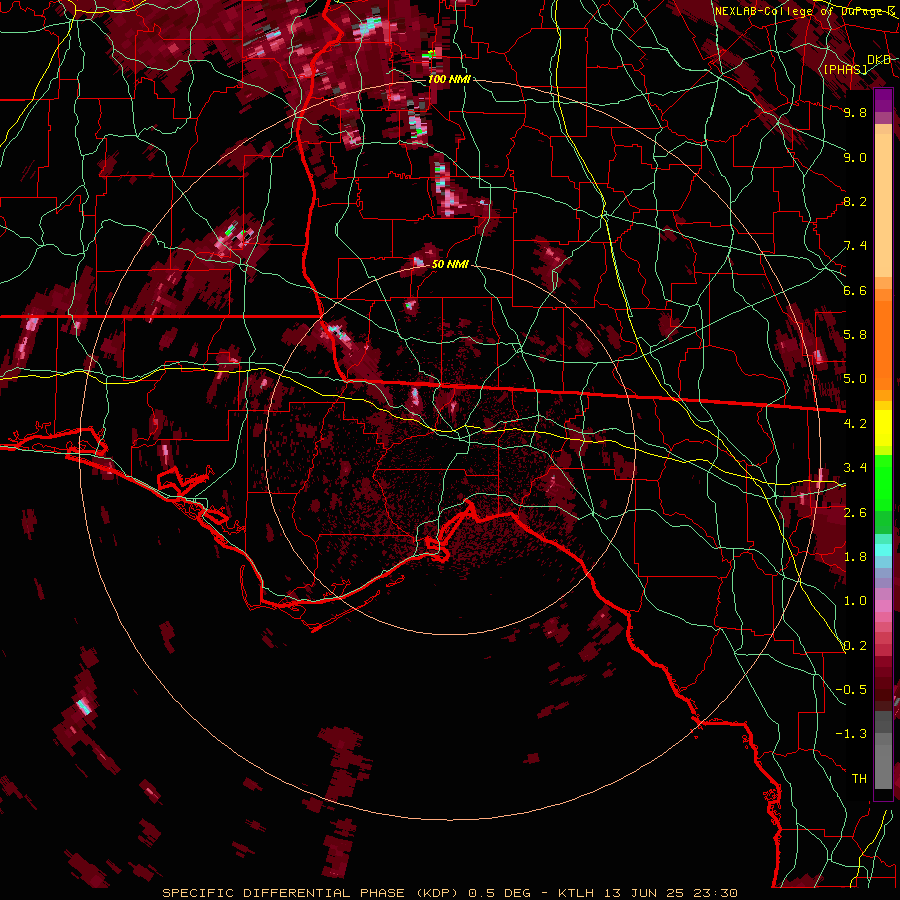This screenshot has width=900, height=900.
Task: Click the NEXLAB-College of DuPage label
Action: tap(806, 11)
